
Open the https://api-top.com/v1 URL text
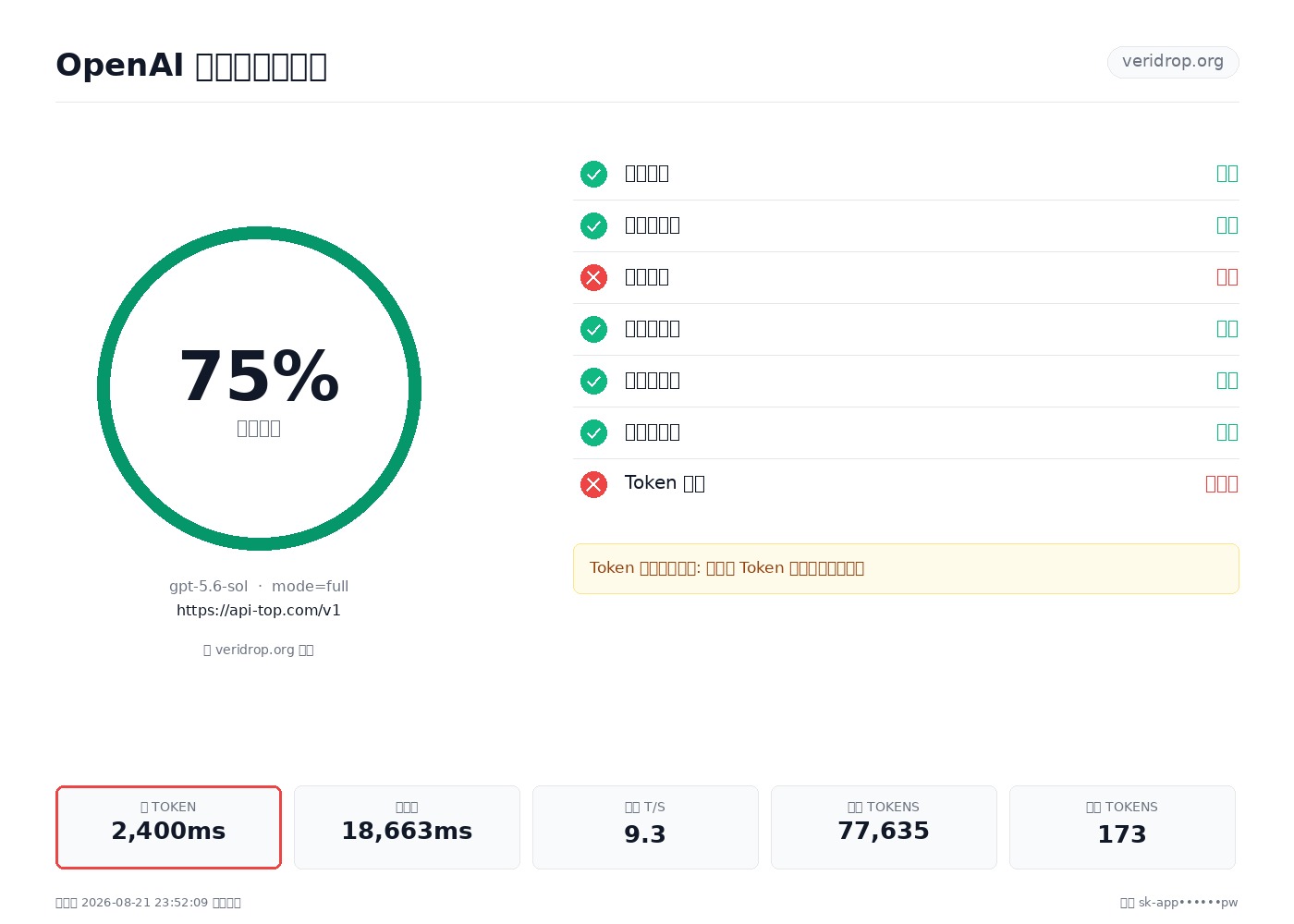coord(259,610)
